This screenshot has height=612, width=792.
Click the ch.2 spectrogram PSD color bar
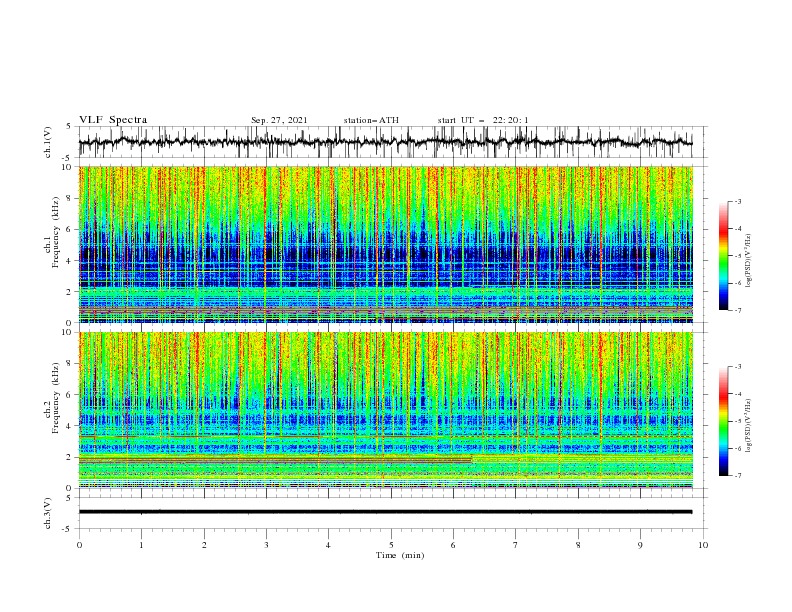point(724,421)
